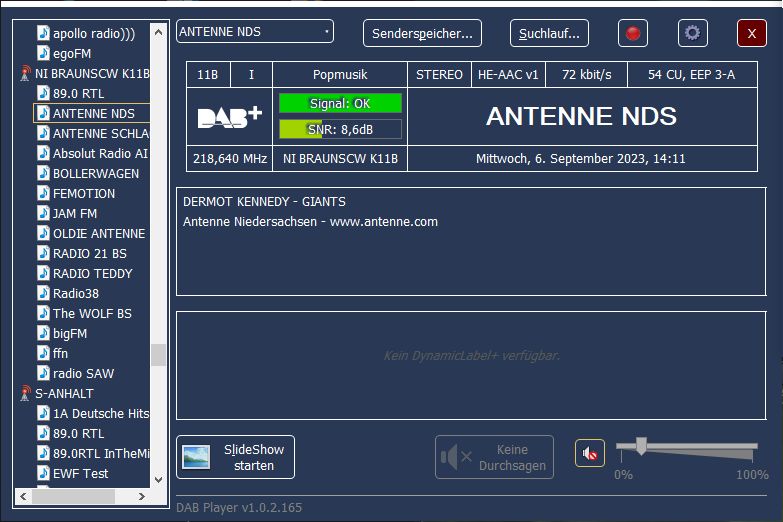
Task: Click the DAB+ logo
Action: (x=230, y=117)
